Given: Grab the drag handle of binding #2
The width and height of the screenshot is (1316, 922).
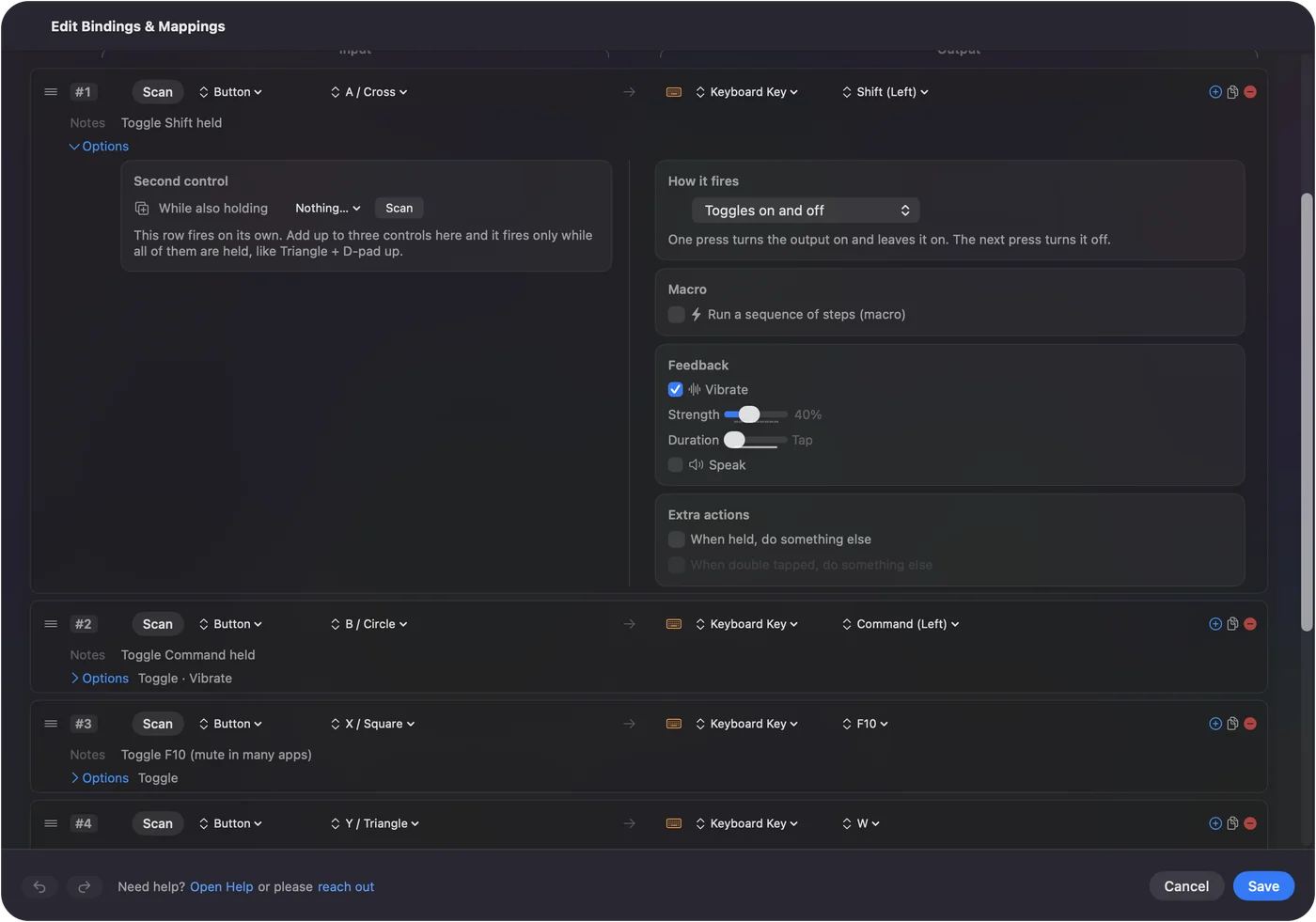Looking at the screenshot, I should click(51, 624).
